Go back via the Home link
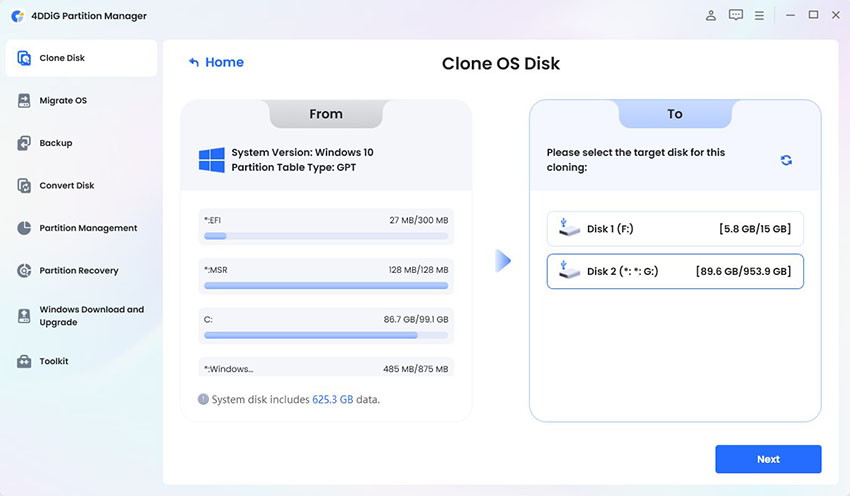This screenshot has height=496, width=850. [x=224, y=62]
